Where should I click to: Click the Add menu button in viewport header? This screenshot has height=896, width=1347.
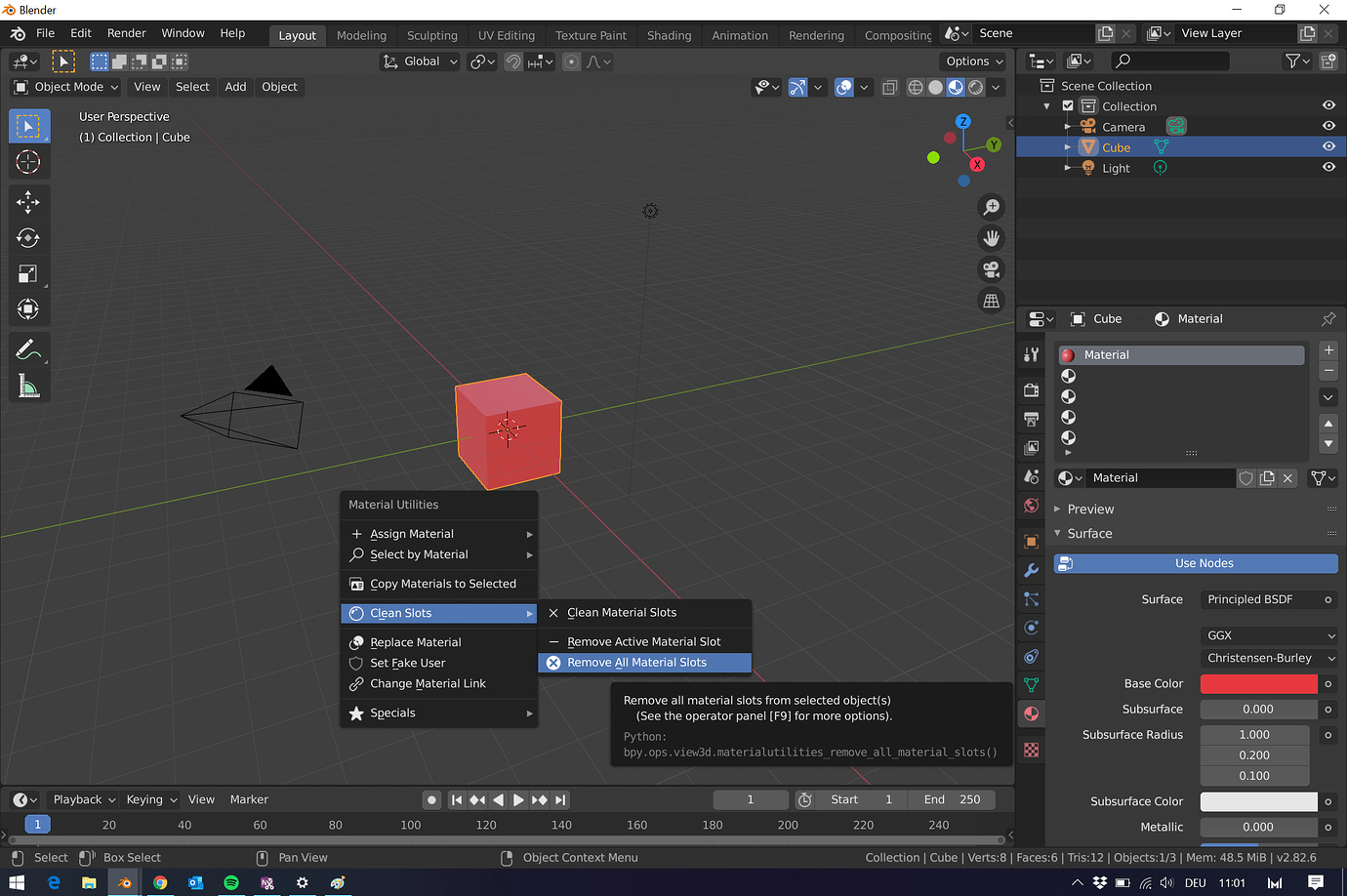[x=235, y=87]
